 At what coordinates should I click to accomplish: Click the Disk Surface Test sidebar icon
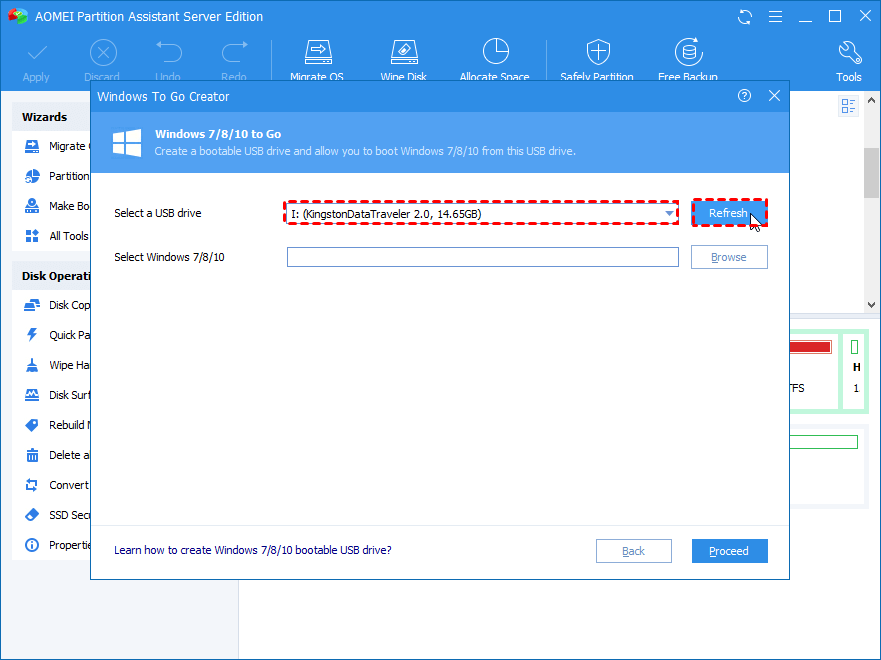coord(32,395)
